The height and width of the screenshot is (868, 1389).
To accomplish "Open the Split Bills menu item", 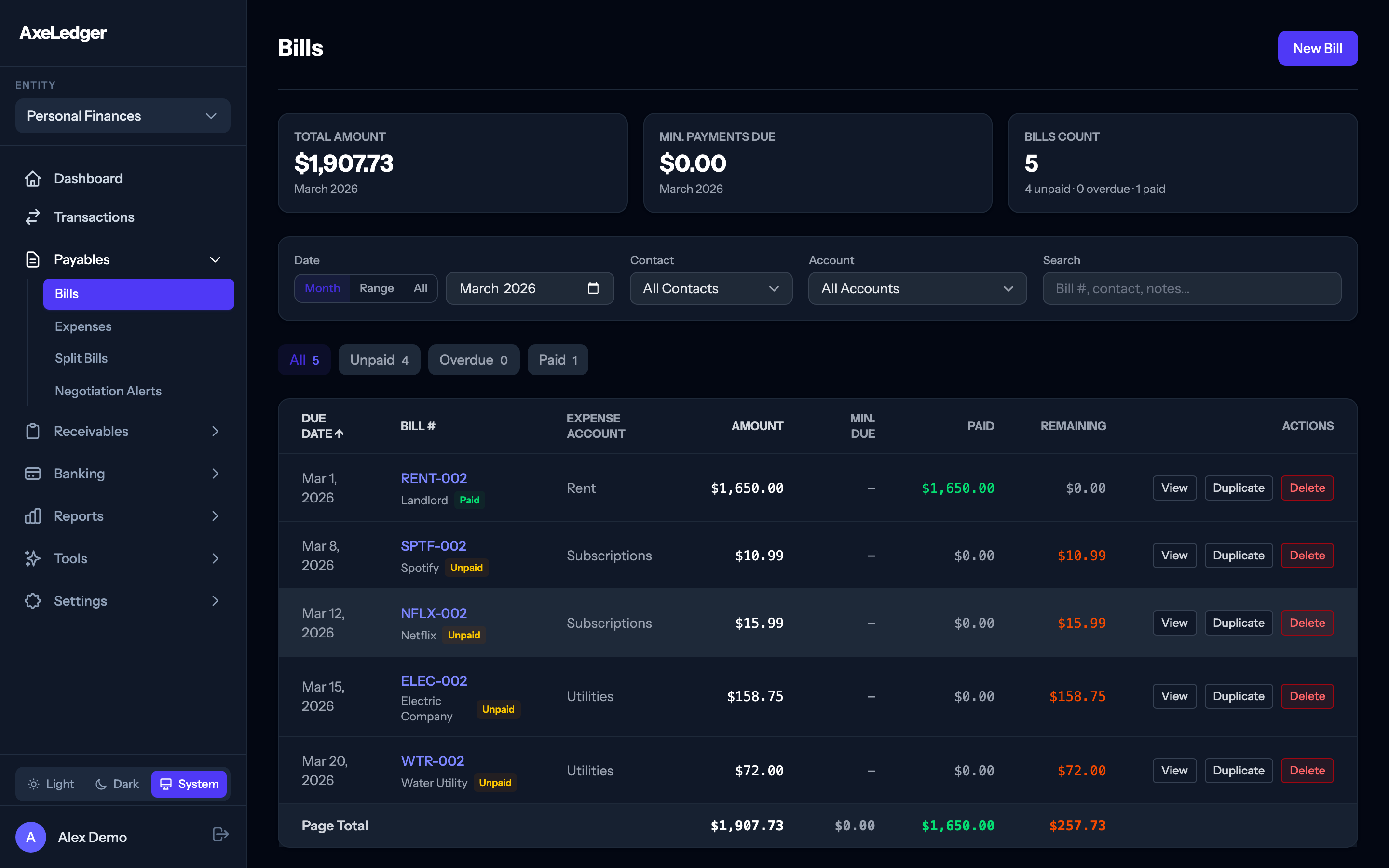I will tap(81, 358).
